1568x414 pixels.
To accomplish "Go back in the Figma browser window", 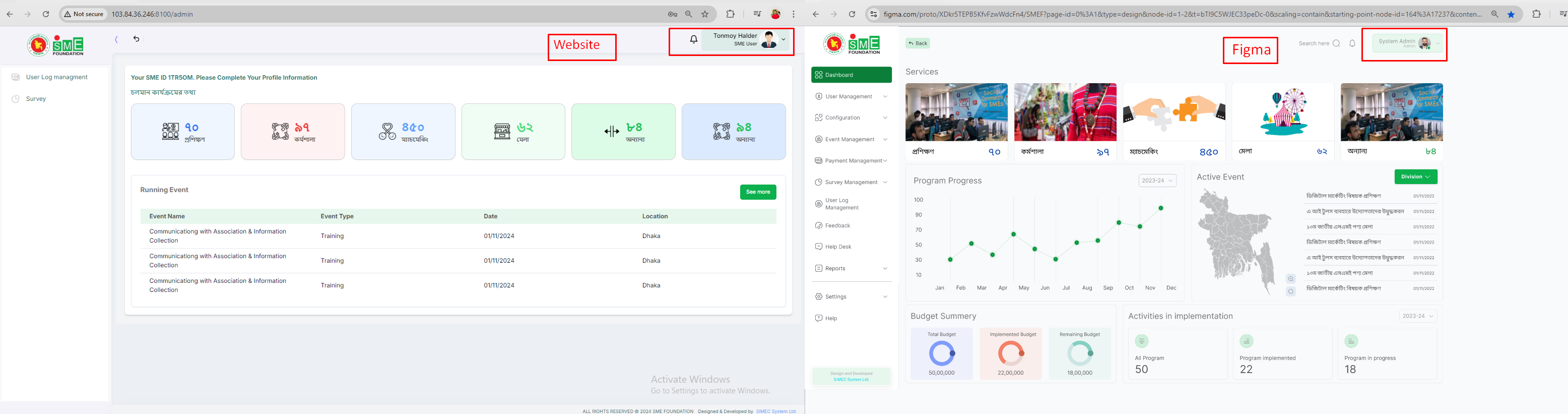I will click(x=816, y=14).
